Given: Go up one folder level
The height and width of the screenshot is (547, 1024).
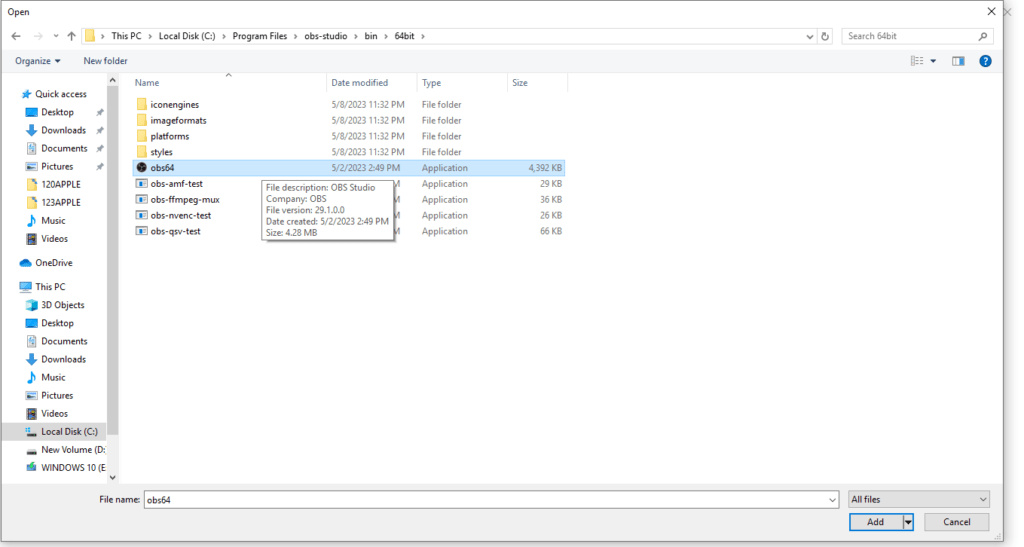Looking at the screenshot, I should pyautogui.click(x=71, y=37).
